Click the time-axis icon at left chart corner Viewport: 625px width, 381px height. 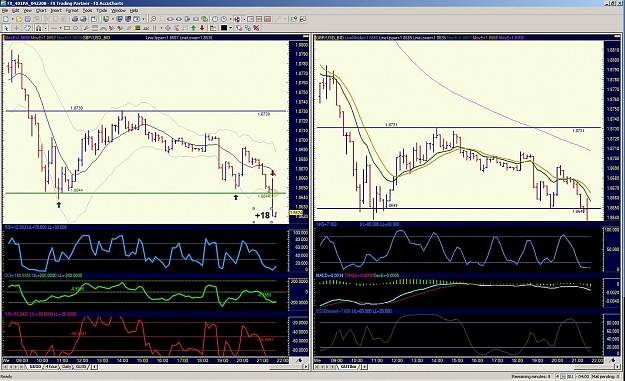[x=299, y=360]
